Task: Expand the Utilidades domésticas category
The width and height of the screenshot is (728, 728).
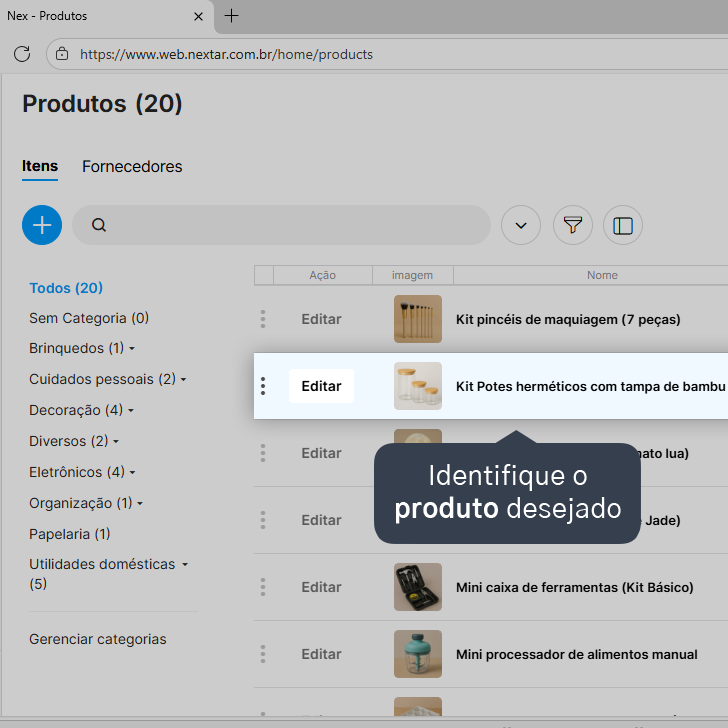Action: [185, 565]
